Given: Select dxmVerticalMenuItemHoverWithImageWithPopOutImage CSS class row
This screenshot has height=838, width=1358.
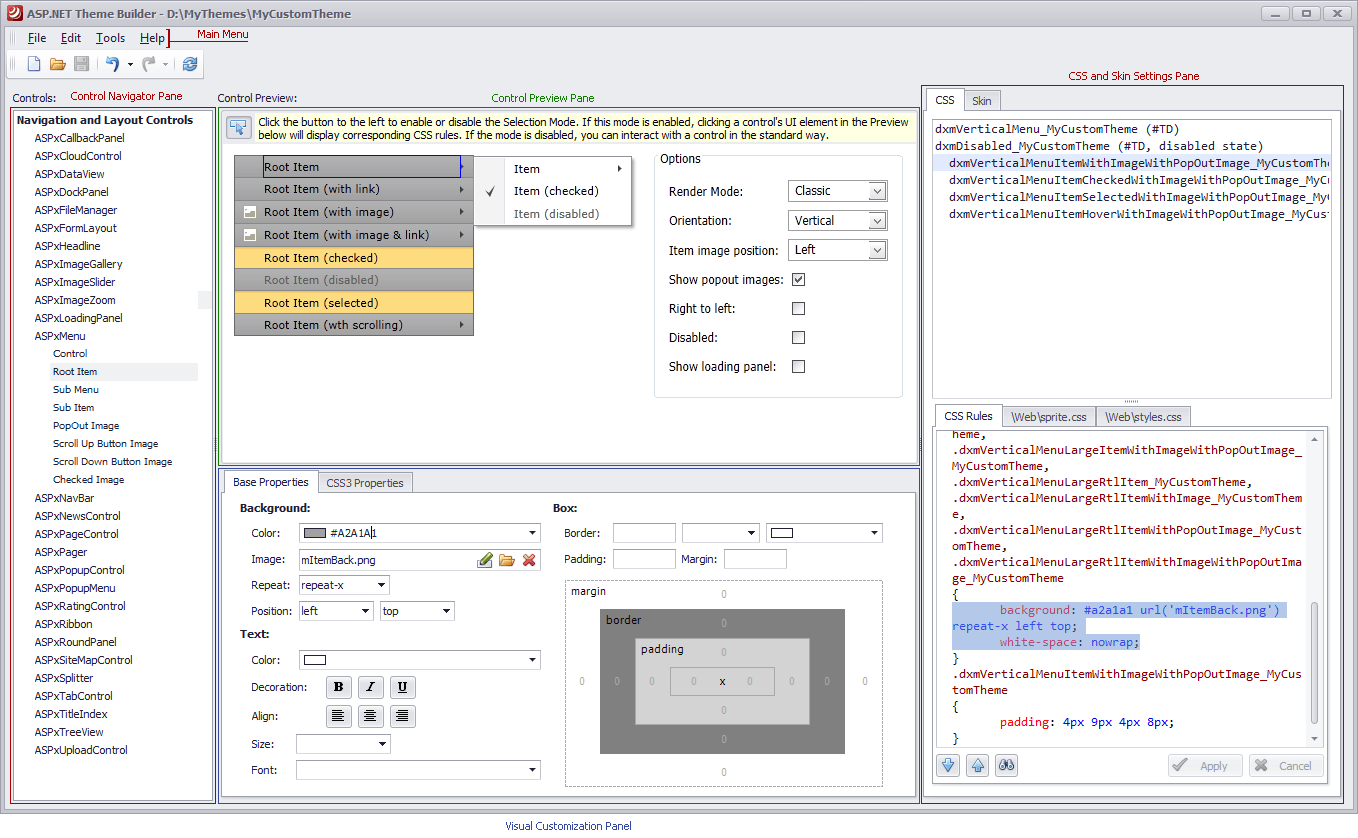Looking at the screenshot, I should [1131, 214].
